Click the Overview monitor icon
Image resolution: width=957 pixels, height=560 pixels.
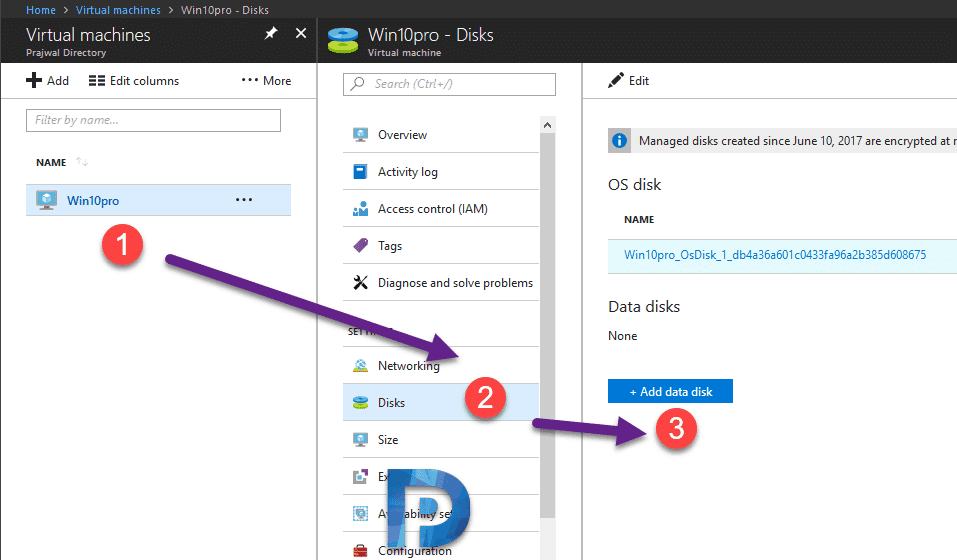pyautogui.click(x=360, y=135)
